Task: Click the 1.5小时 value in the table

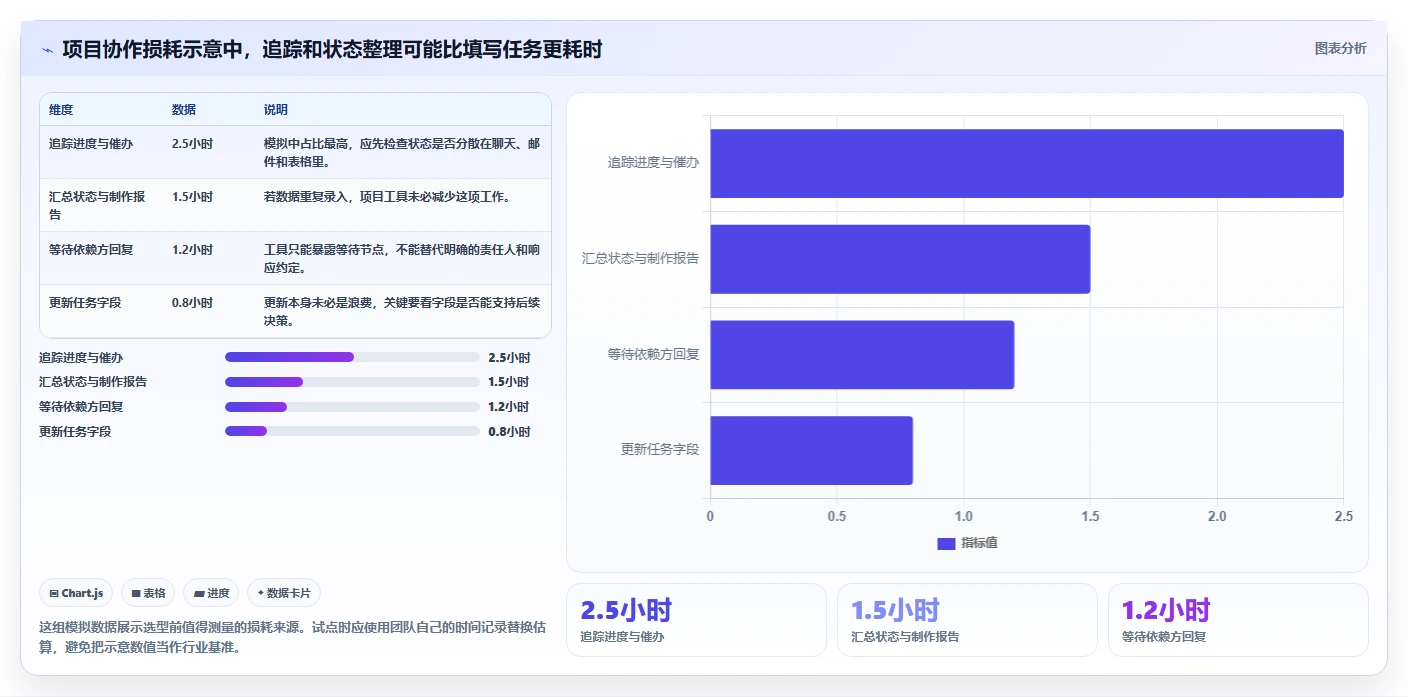Action: pos(192,197)
